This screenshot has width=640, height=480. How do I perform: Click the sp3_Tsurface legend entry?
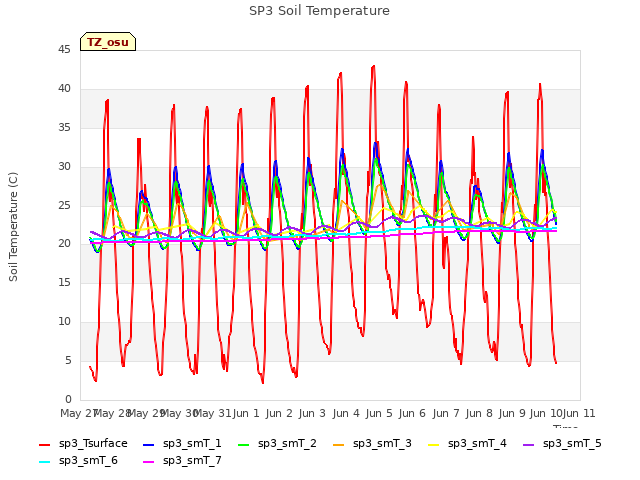tap(84, 444)
